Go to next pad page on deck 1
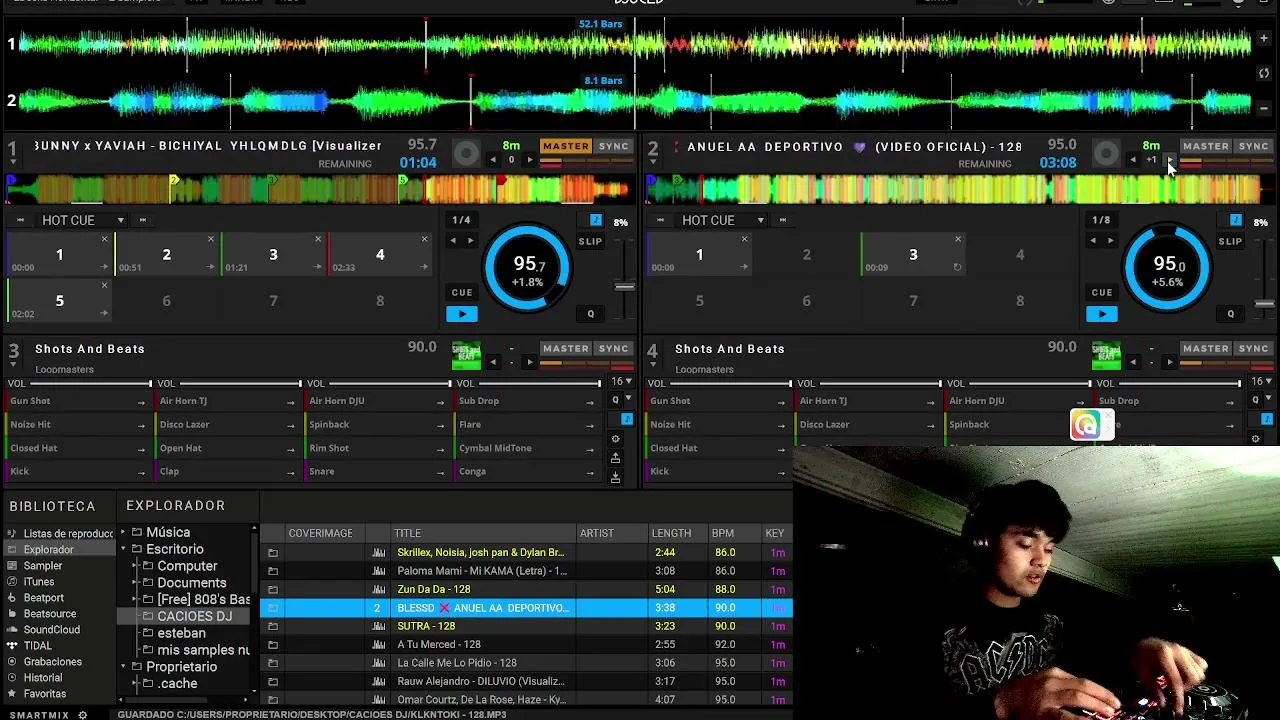Viewport: 1280px width, 720px height. (x=143, y=220)
